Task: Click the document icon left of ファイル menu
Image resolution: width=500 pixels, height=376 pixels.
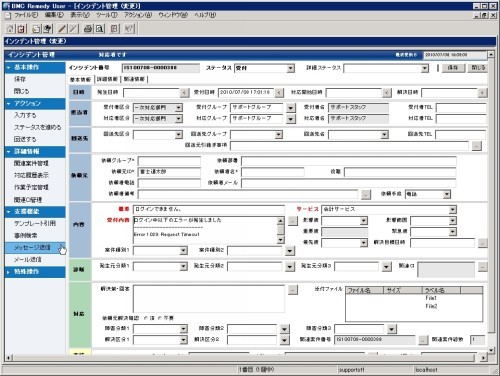Action: coord(8,15)
